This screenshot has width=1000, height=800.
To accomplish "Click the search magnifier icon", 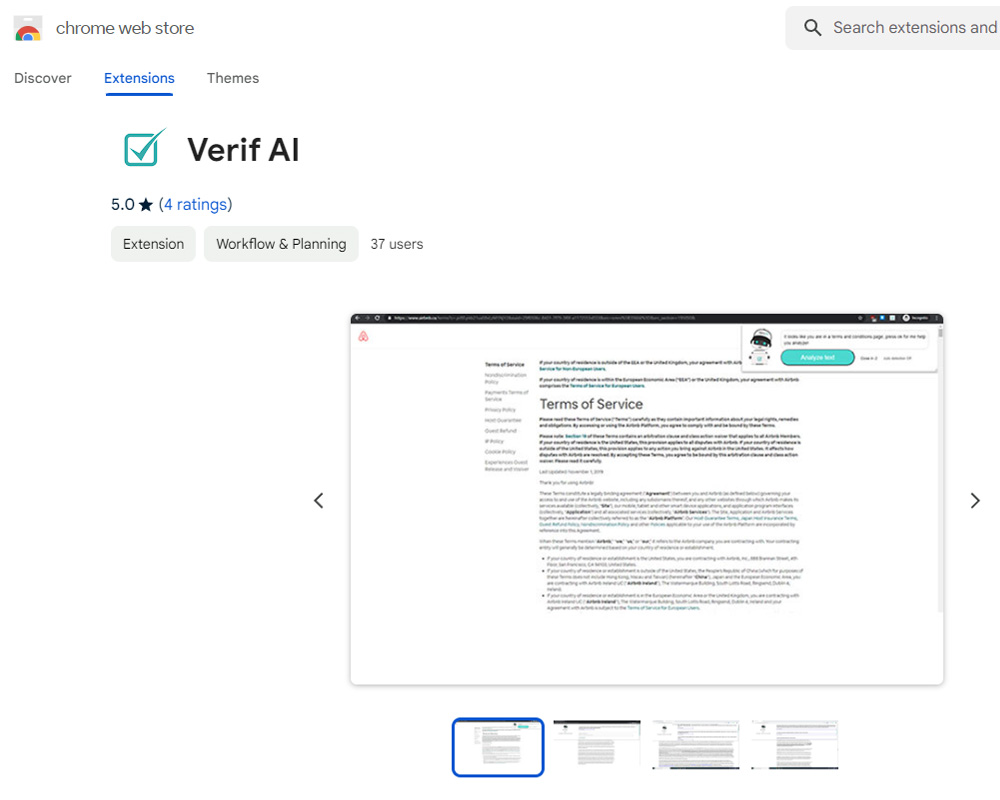I will click(813, 28).
